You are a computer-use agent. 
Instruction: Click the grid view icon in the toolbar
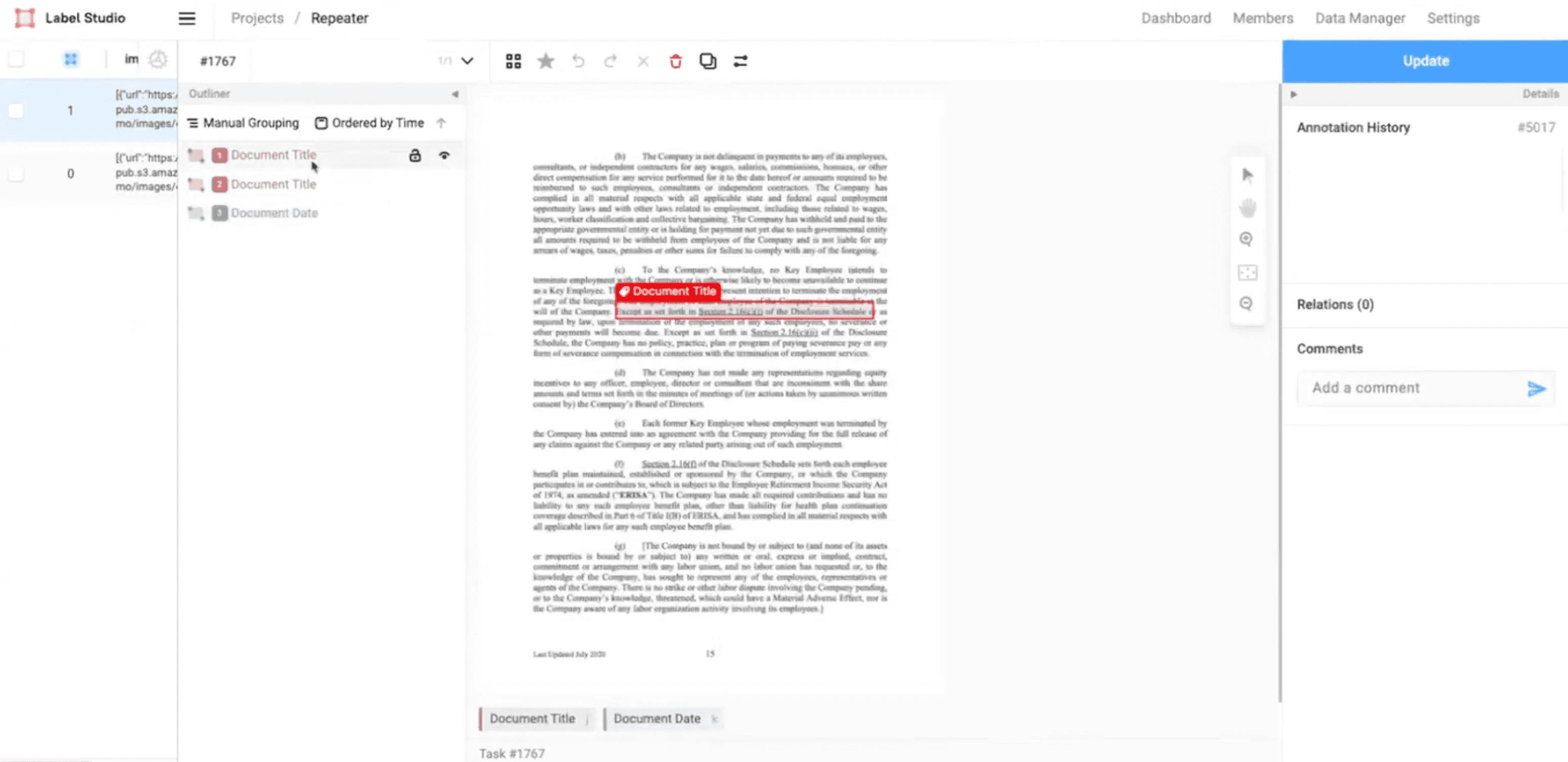(x=513, y=61)
